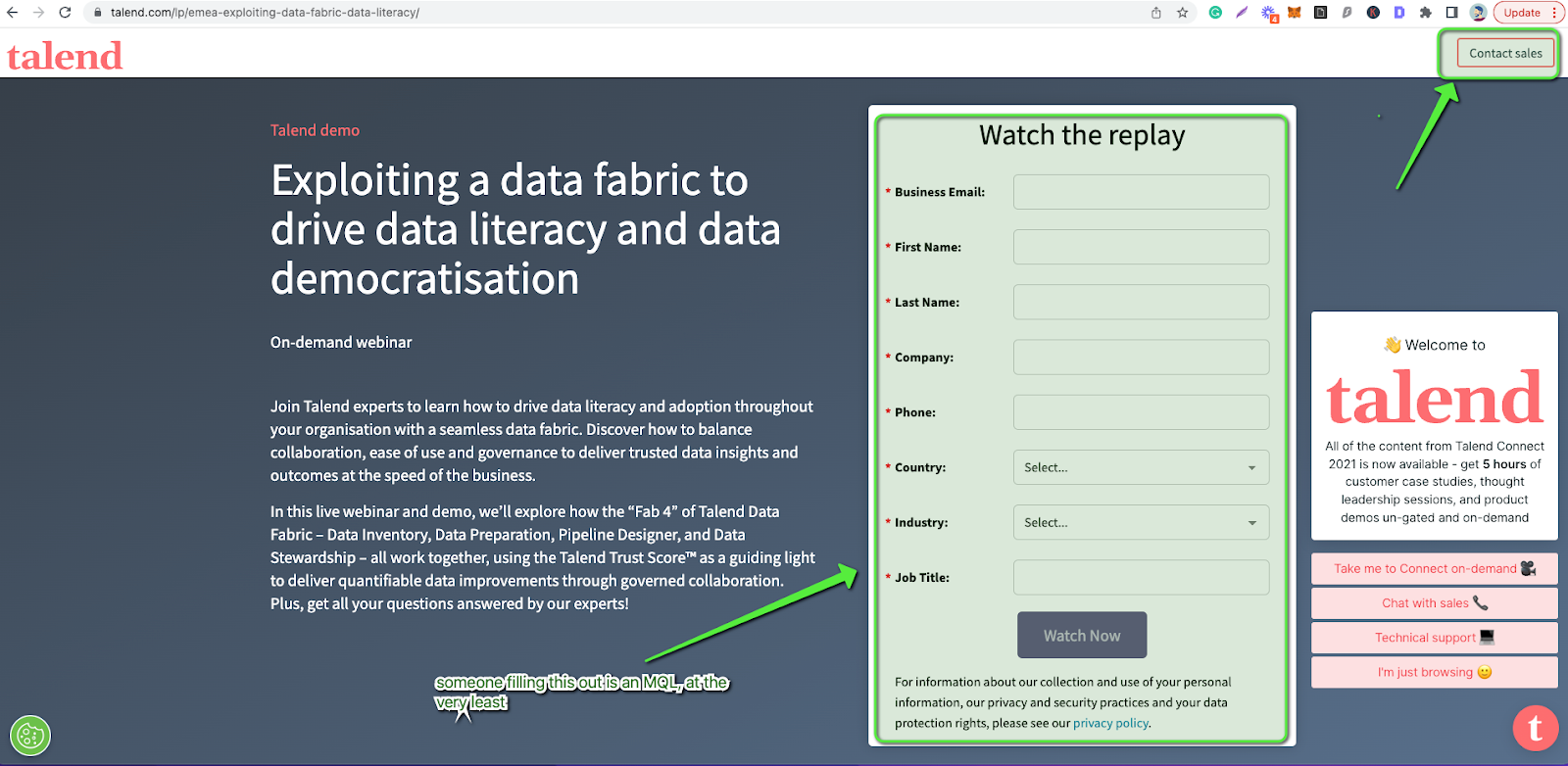Click the 'Talend demo' label
The height and width of the screenshot is (766, 1568).
tap(315, 130)
